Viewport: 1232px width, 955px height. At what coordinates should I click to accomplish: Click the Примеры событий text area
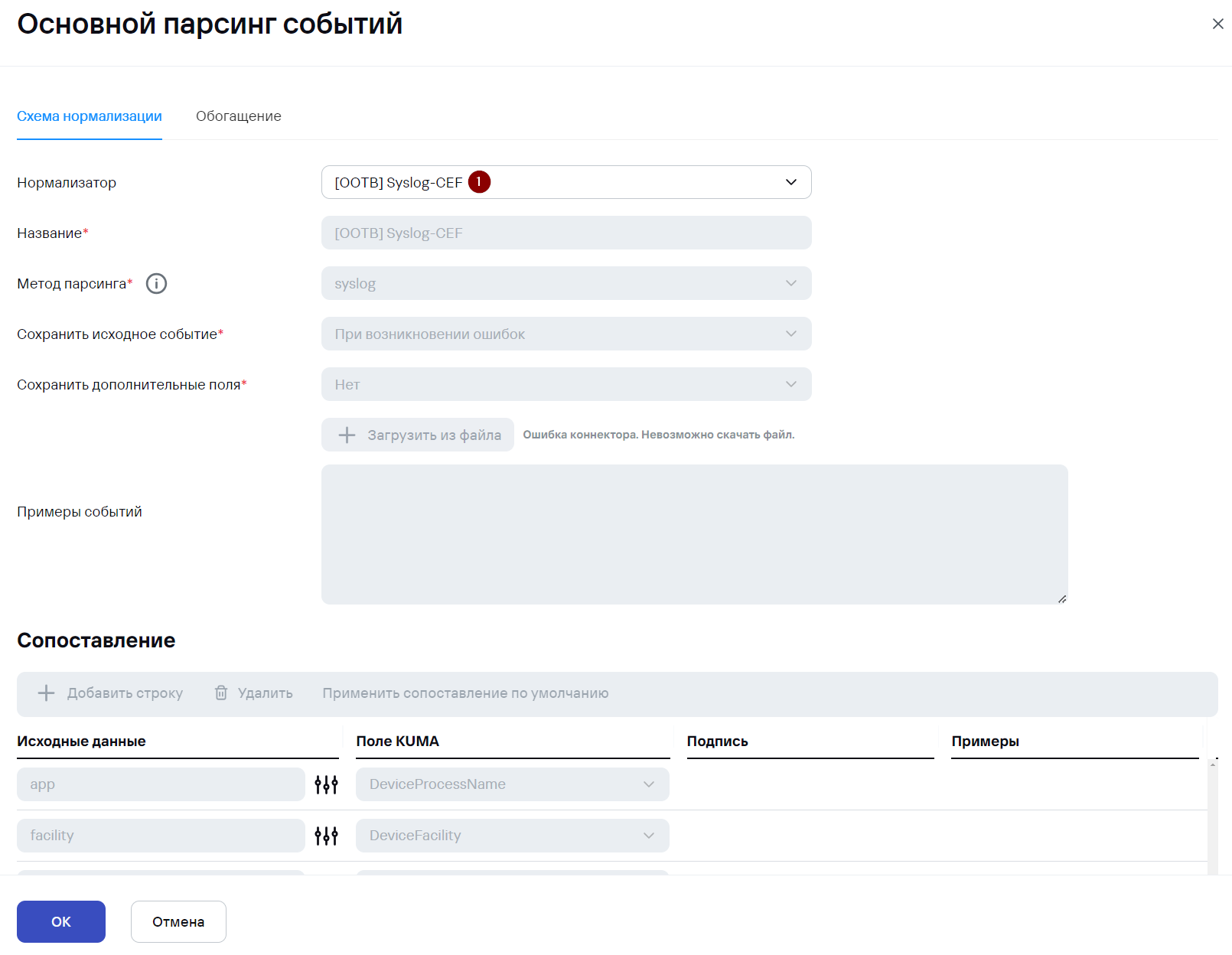[x=695, y=534]
